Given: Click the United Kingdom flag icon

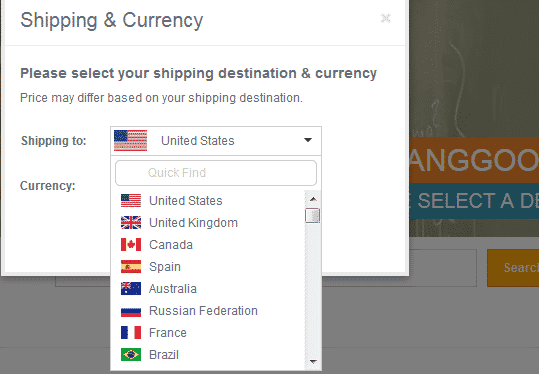Looking at the screenshot, I should [x=131, y=223].
